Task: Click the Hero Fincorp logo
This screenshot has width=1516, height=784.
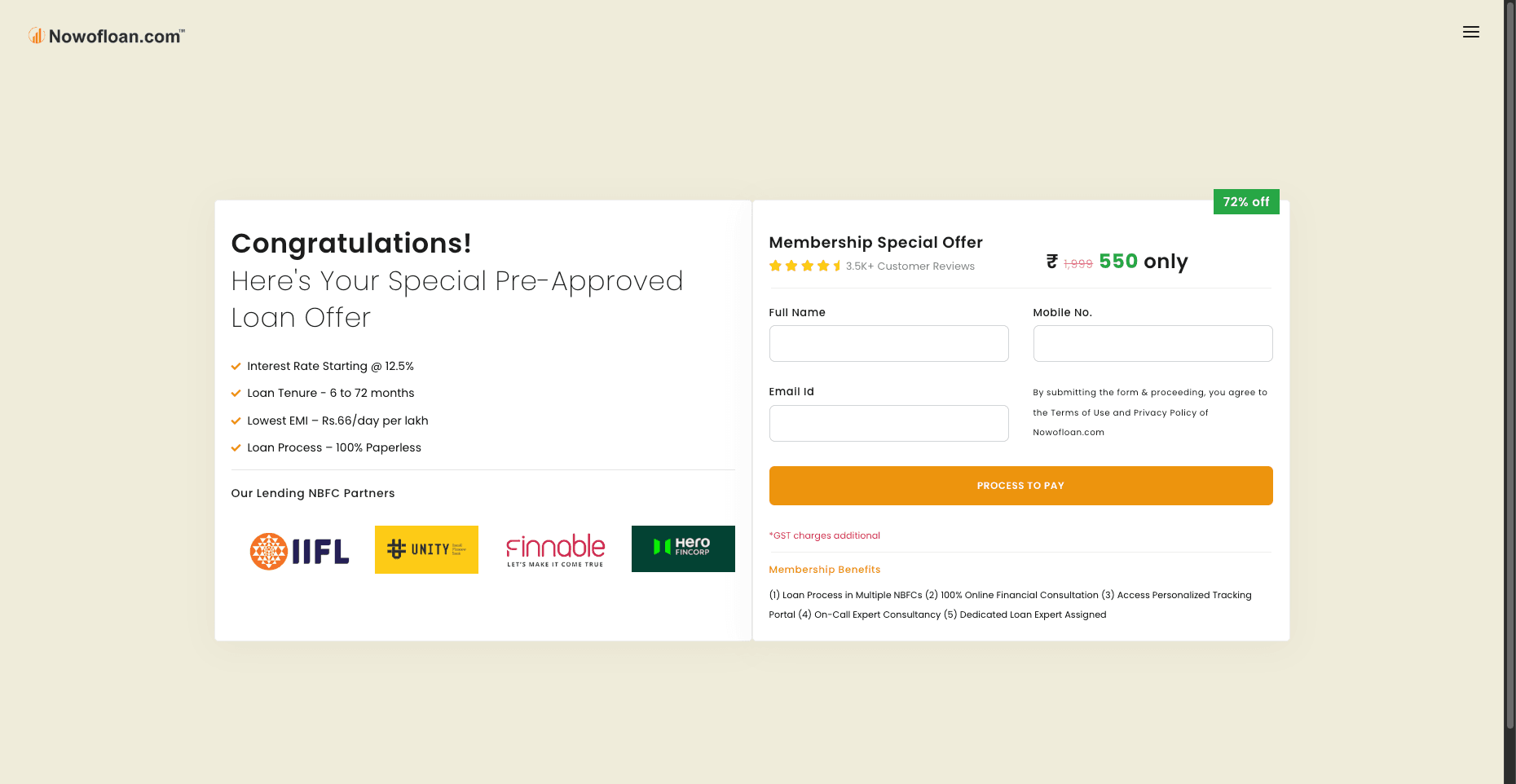Action: 683,548
